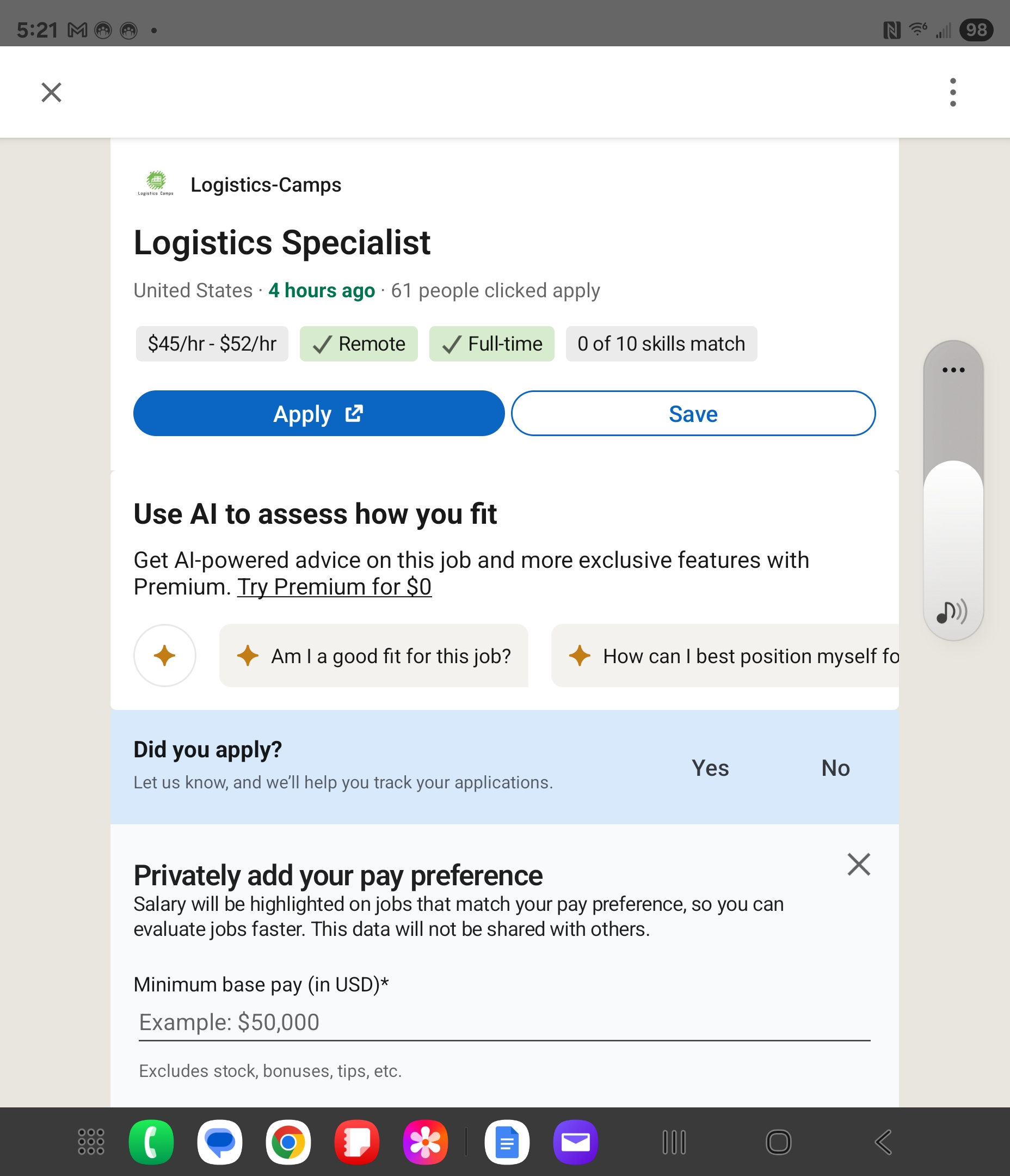Tap the Logistics-Camps company logo

(156, 184)
